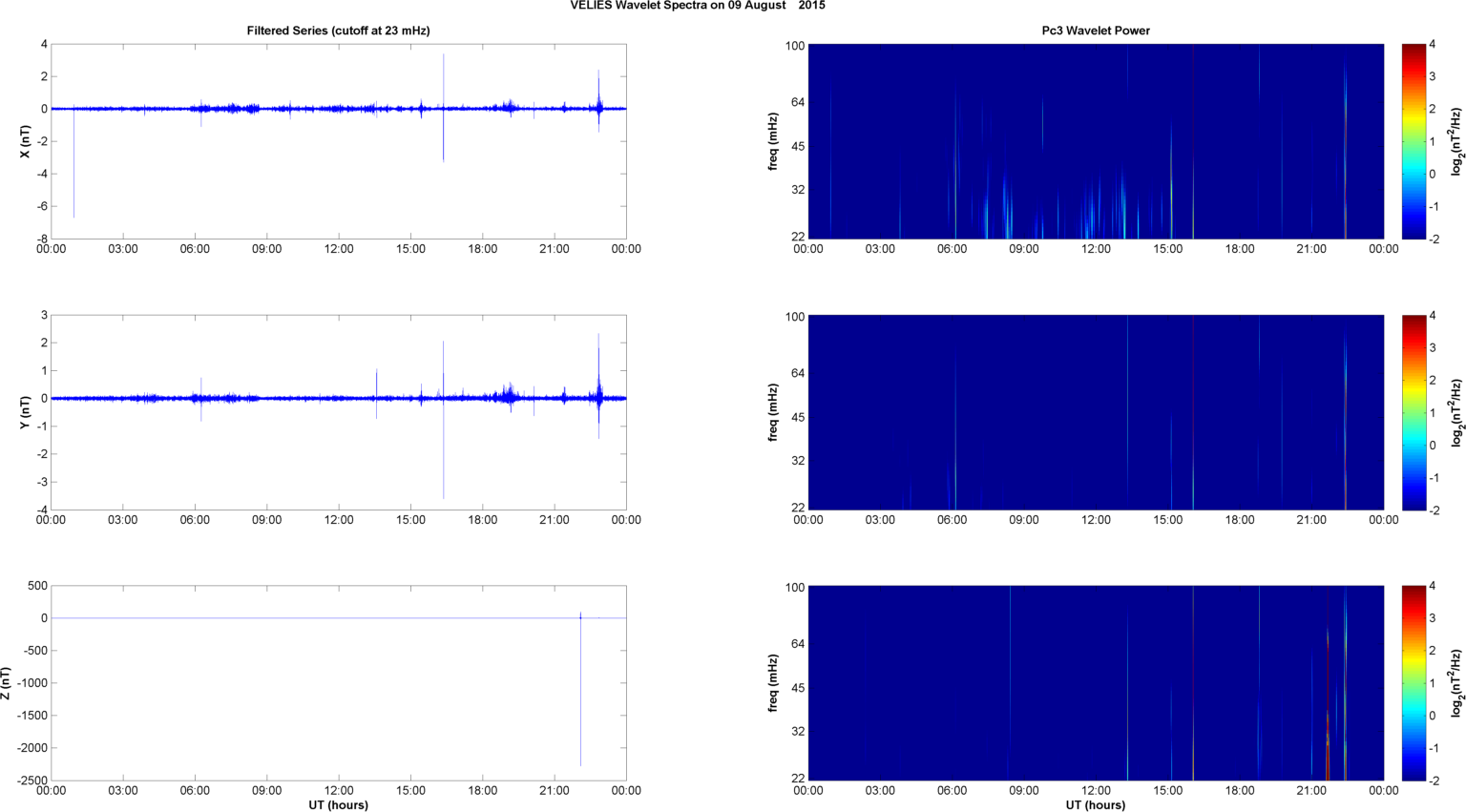Click the '-2' label on the bottom colorbar

(1435, 781)
